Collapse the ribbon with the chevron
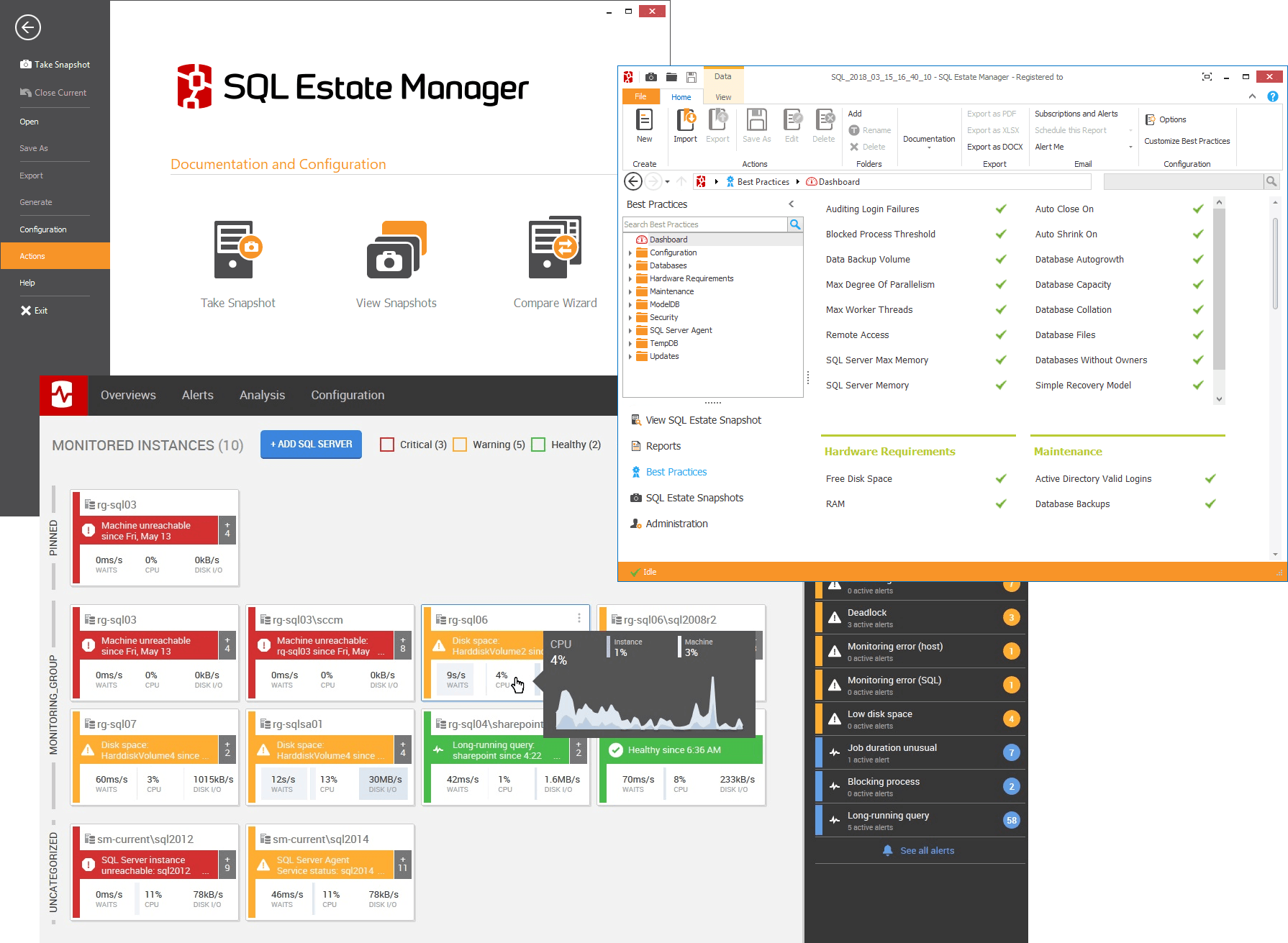 pyautogui.click(x=1252, y=96)
